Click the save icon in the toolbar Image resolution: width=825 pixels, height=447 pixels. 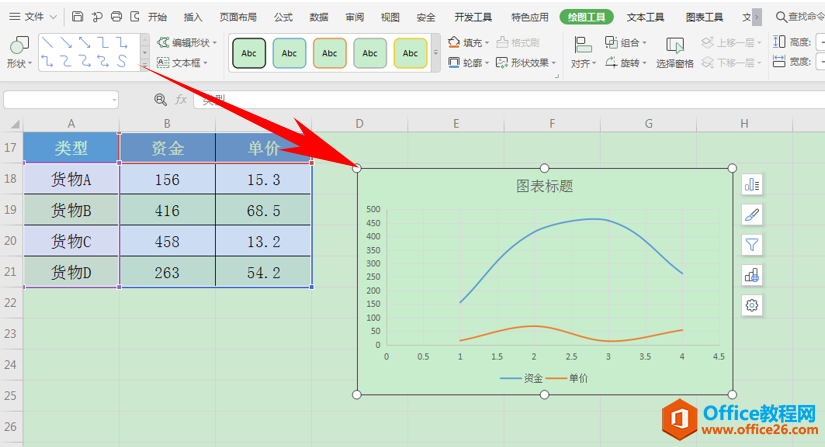click(77, 17)
